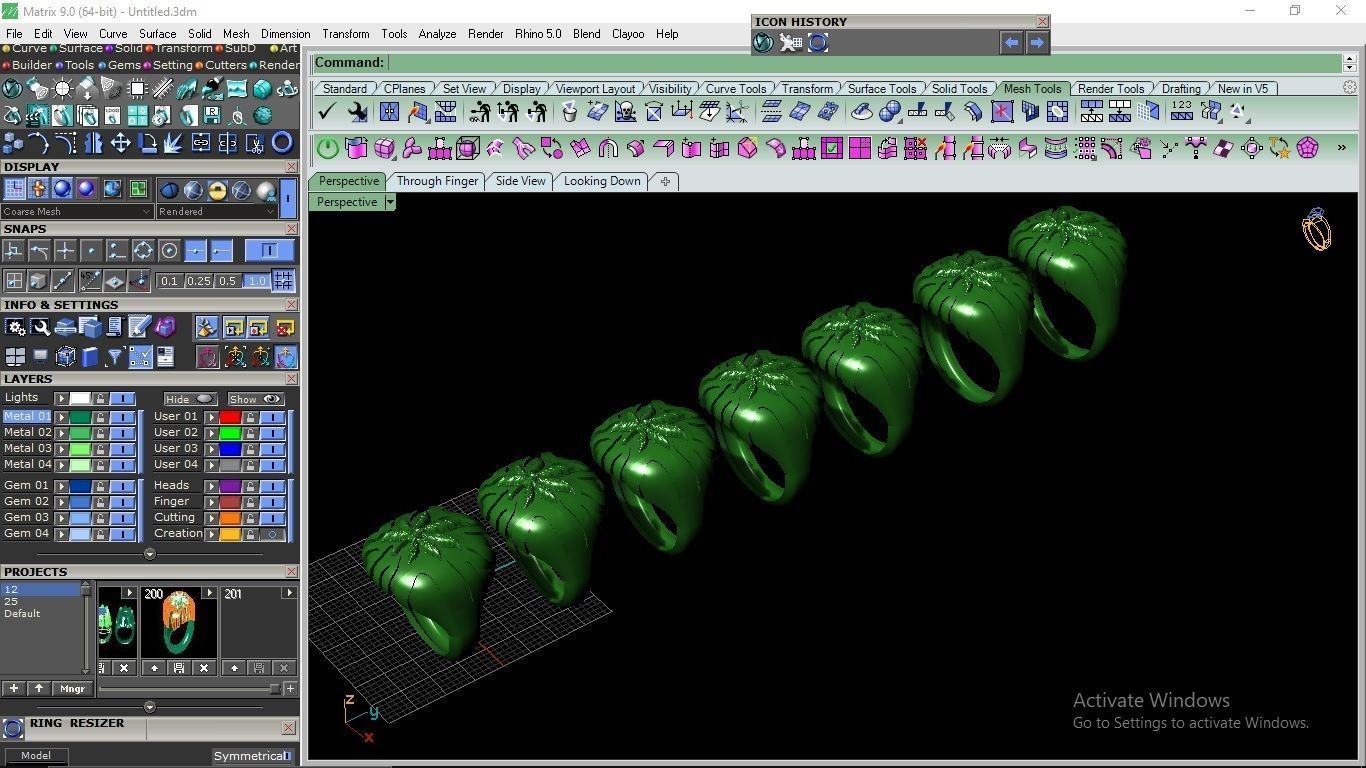This screenshot has width=1366, height=768.
Task: Click the blue shaded sphere display icon
Action: [x=62, y=189]
